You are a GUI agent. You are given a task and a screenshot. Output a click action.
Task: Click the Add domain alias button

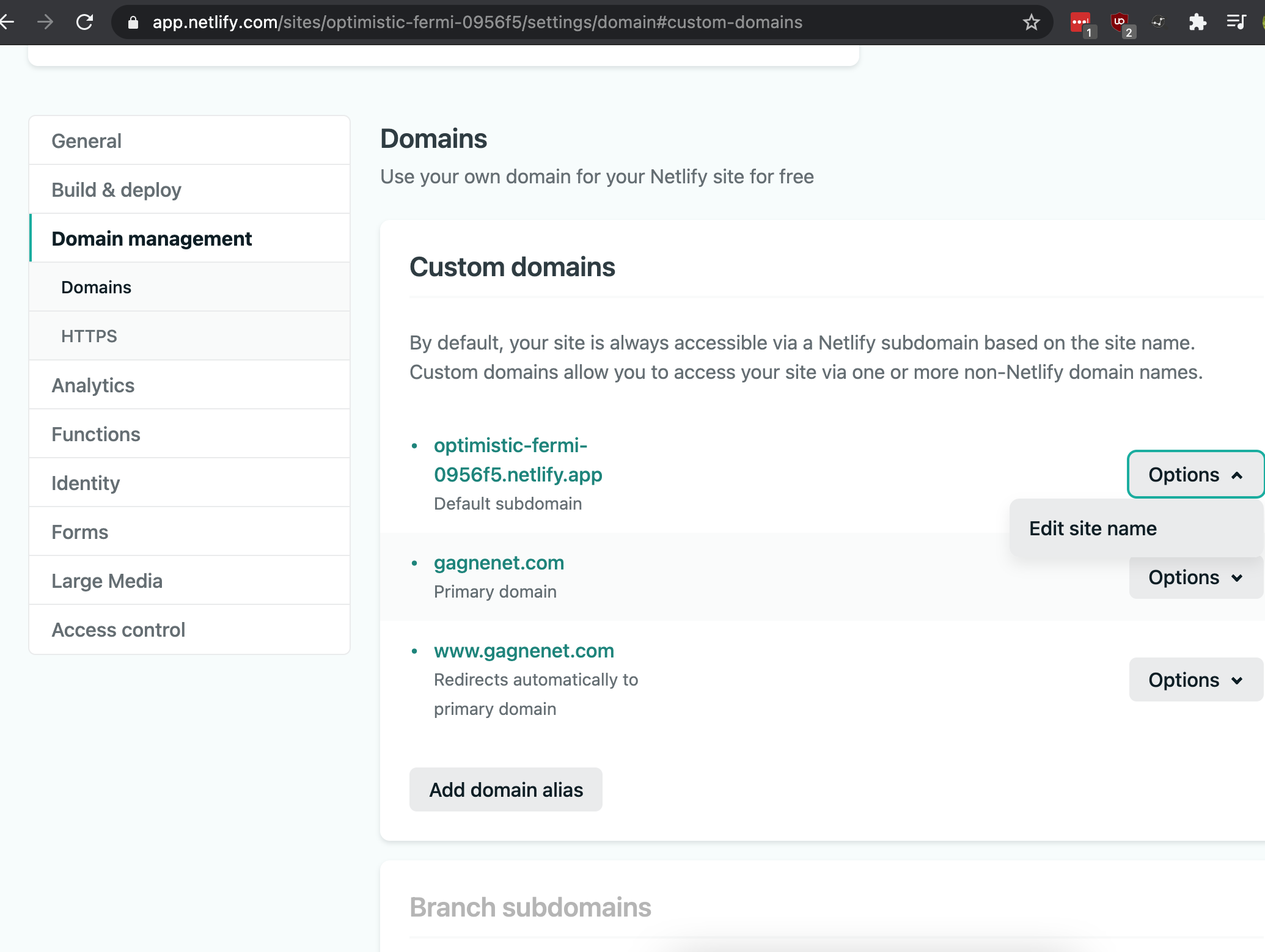[505, 789]
